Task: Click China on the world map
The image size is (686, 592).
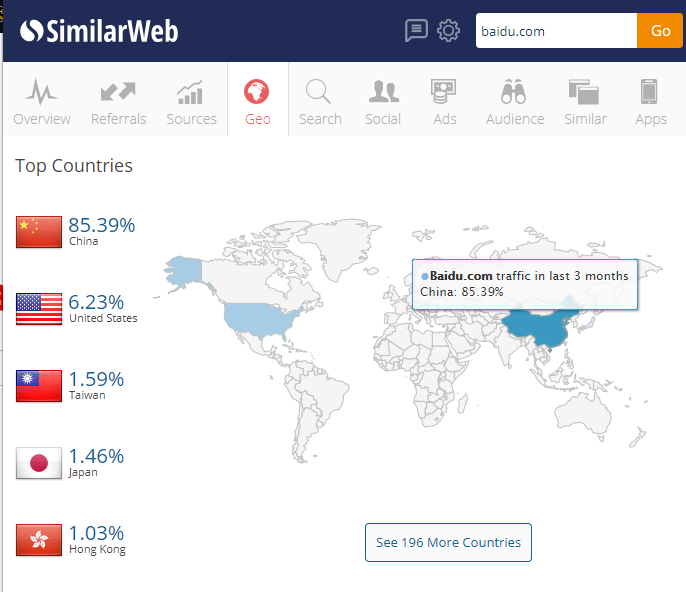Action: [540, 327]
